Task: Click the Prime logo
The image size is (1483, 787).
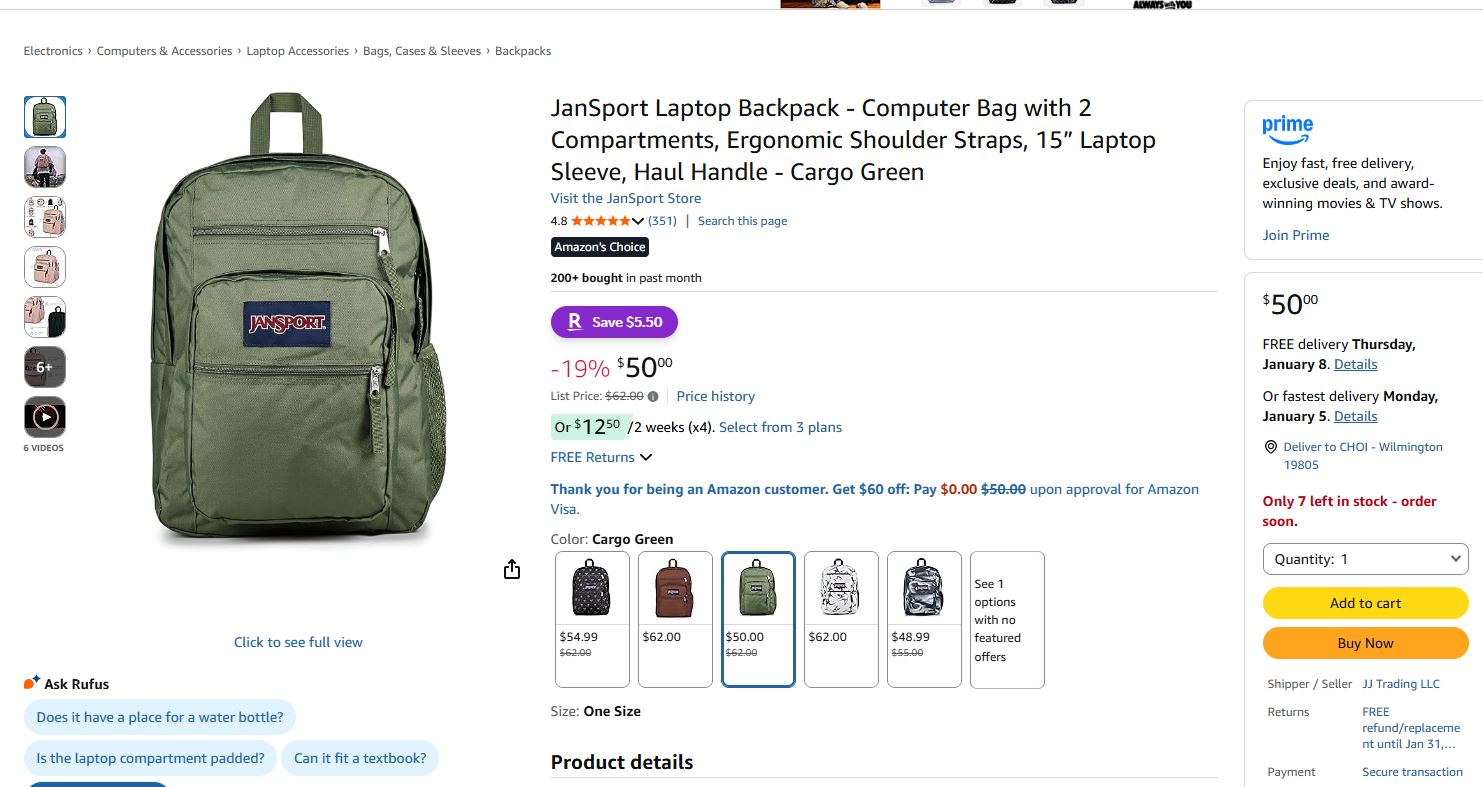Action: (x=1287, y=129)
